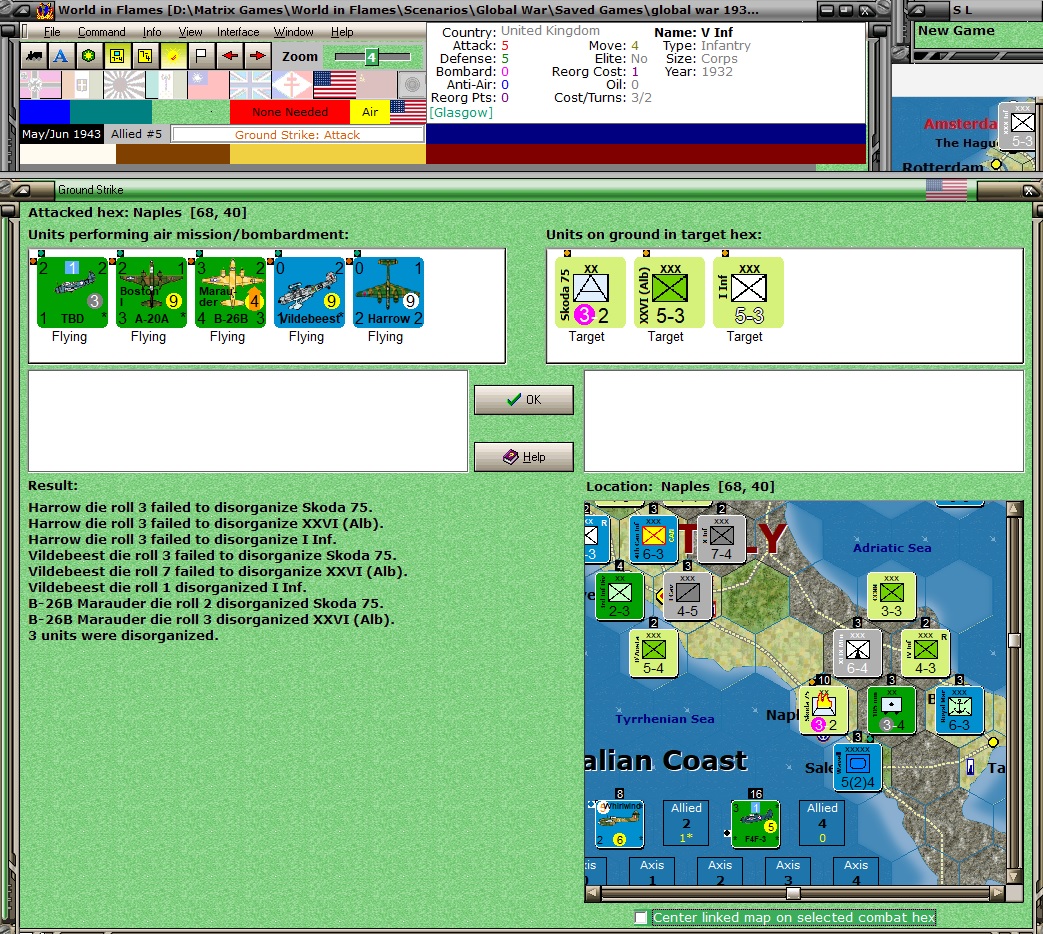The image size is (1043, 934).
Task: Select the Italian flag in country bar
Action: [82, 85]
